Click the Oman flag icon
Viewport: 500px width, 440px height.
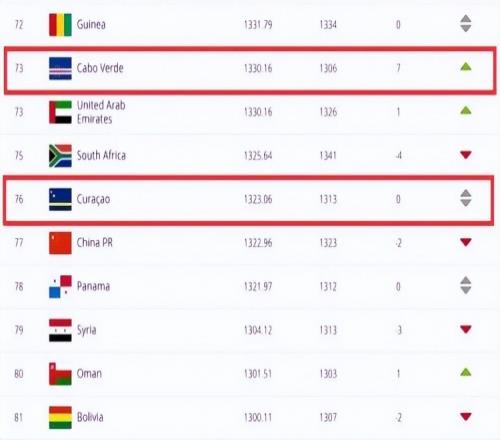60,374
